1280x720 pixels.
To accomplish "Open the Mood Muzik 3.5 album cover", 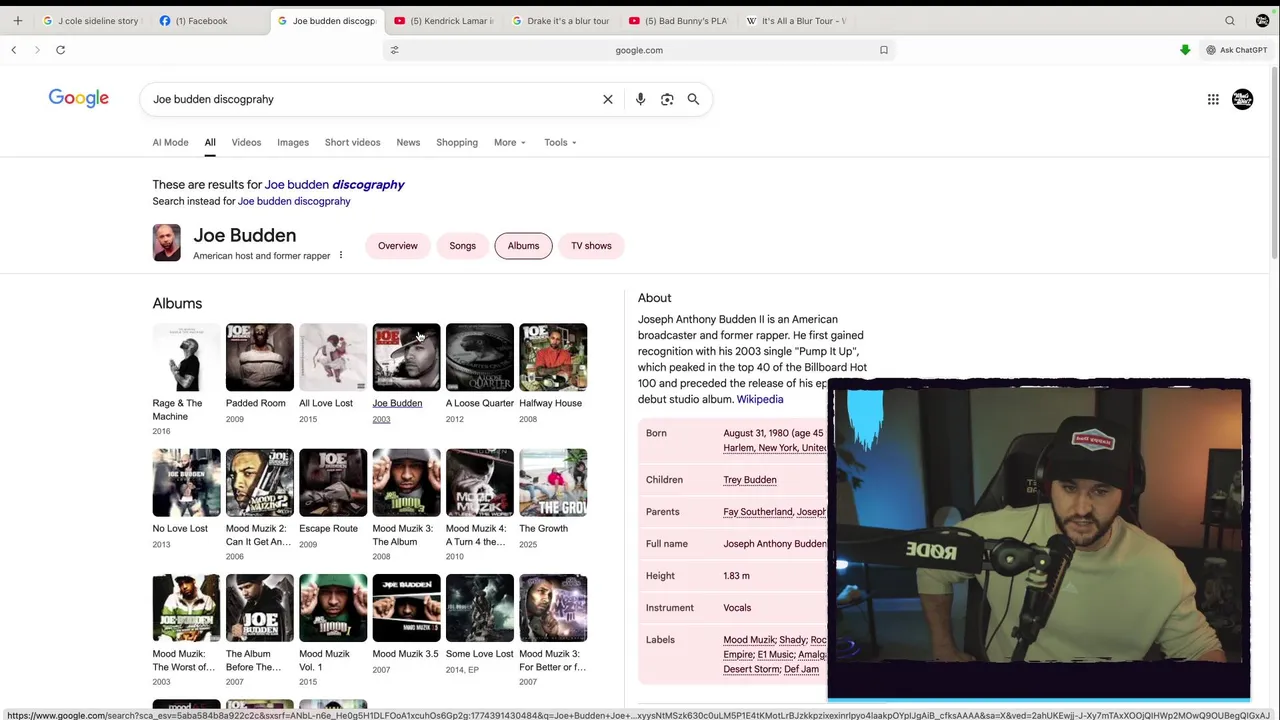I will point(406,608).
